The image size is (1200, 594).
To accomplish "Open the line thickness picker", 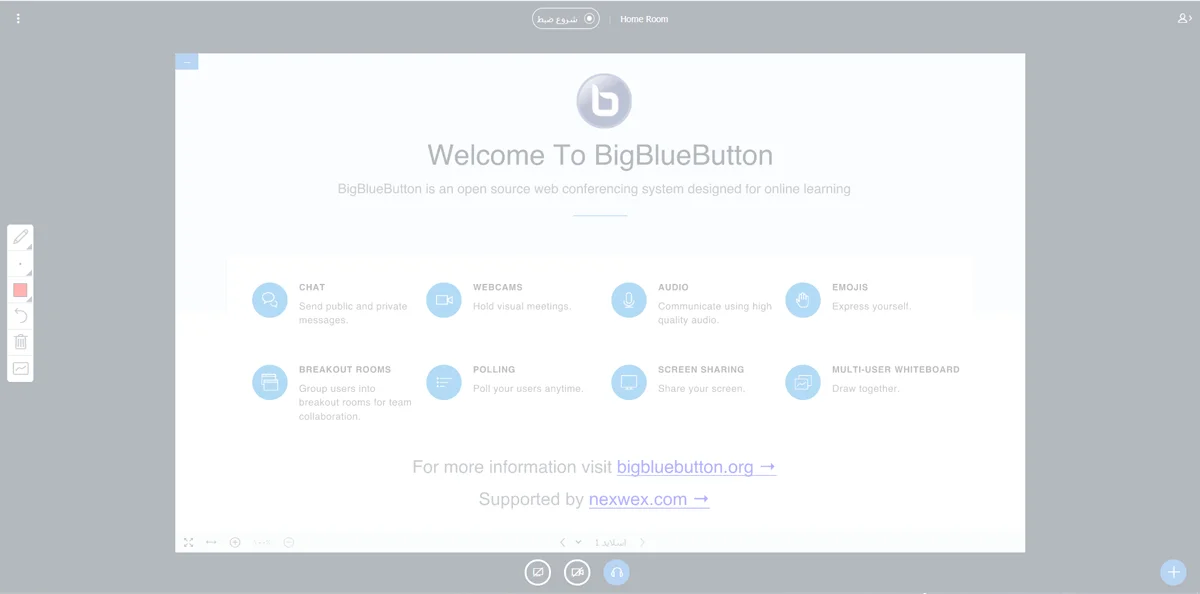I will point(20,264).
